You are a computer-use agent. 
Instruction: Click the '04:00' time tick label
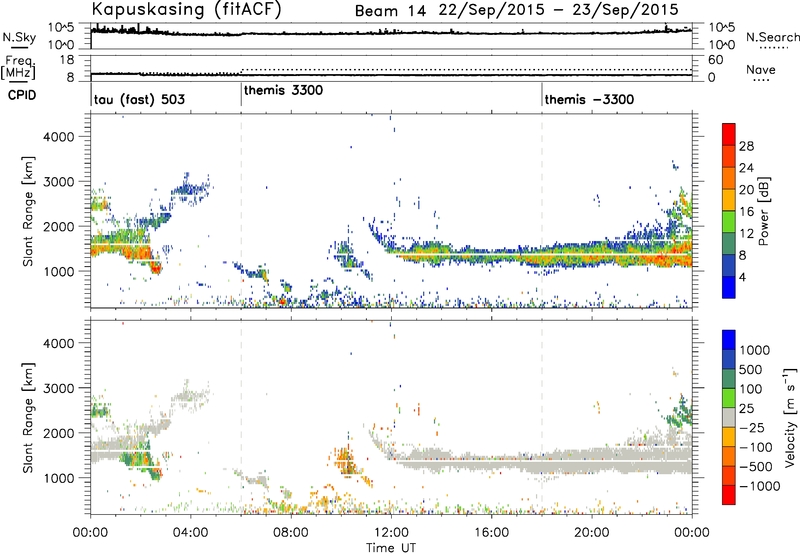[x=190, y=533]
